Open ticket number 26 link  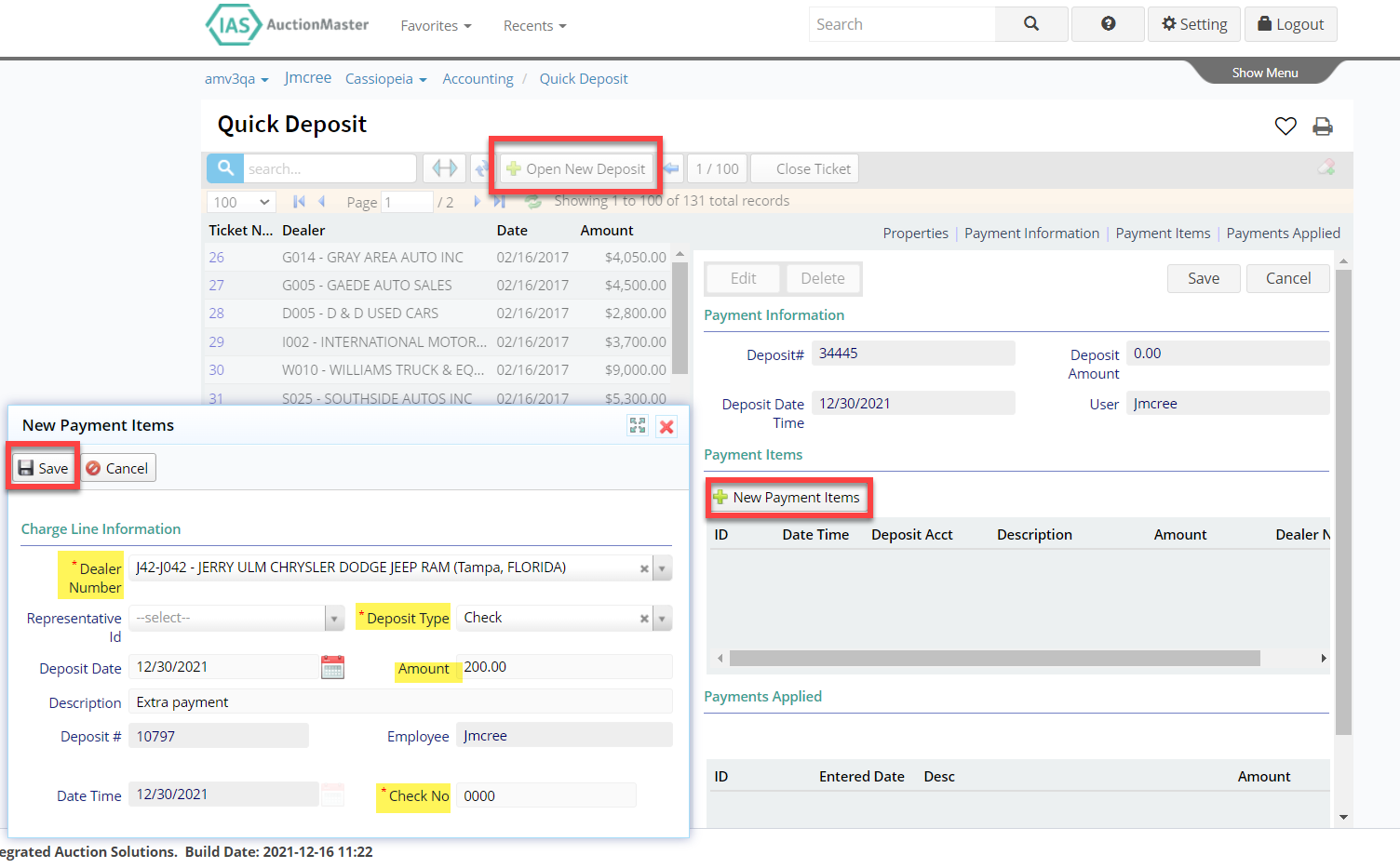click(217, 258)
